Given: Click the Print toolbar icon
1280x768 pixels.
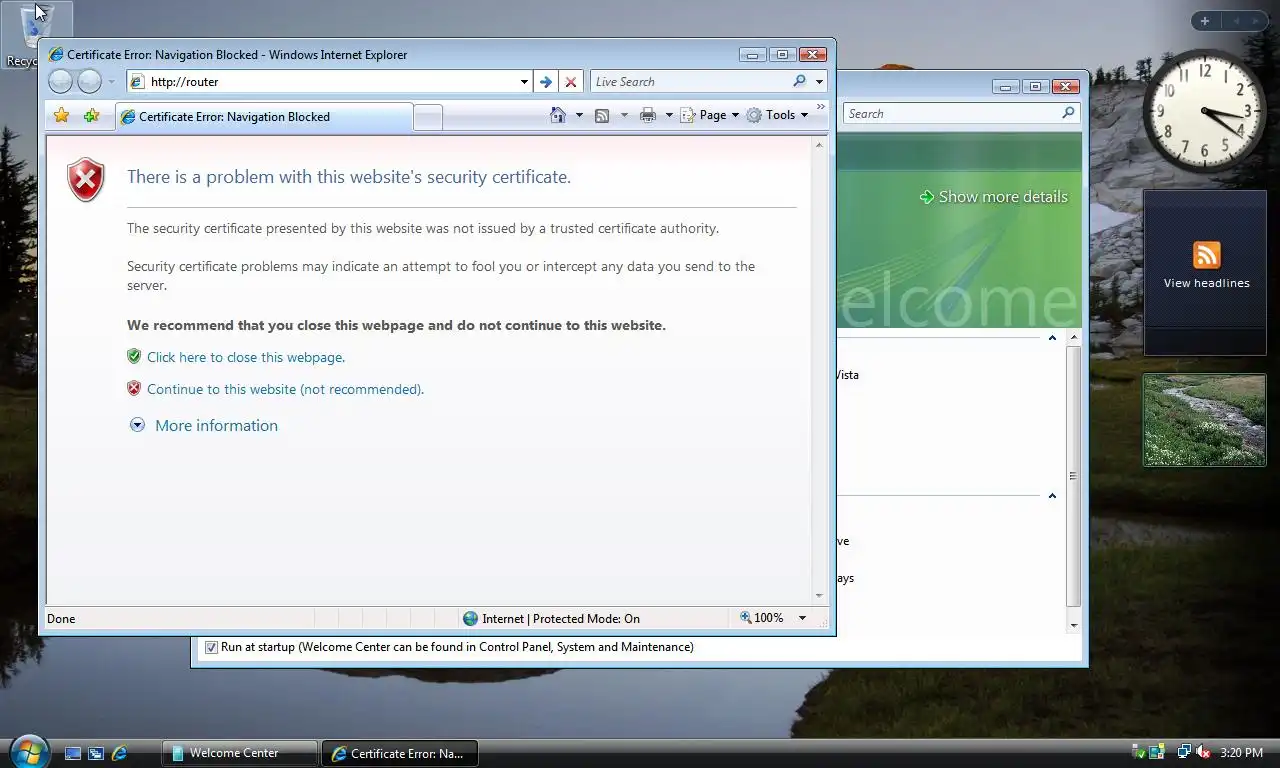Looking at the screenshot, I should coord(648,115).
